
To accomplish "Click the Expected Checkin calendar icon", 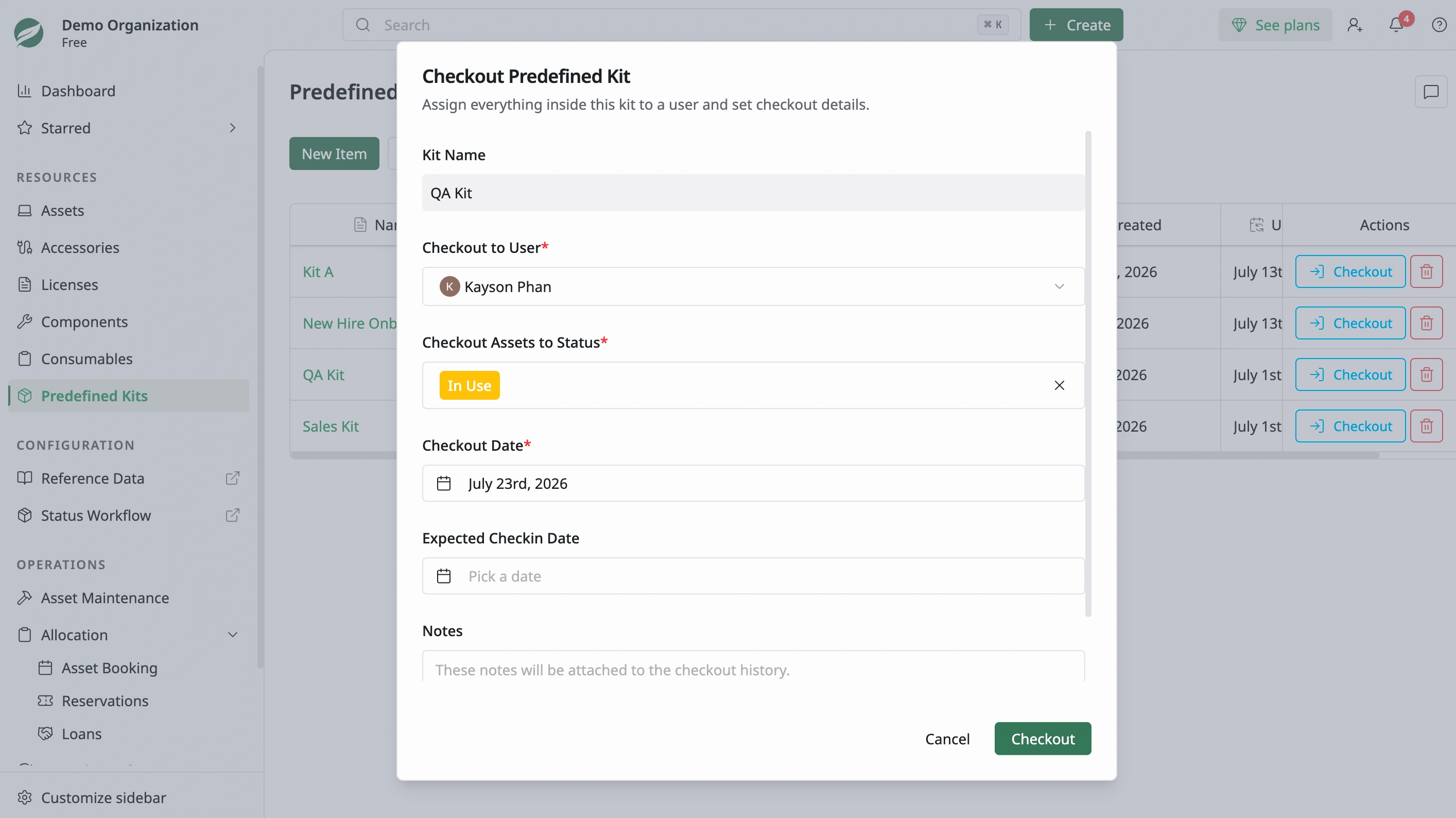I will (x=444, y=576).
